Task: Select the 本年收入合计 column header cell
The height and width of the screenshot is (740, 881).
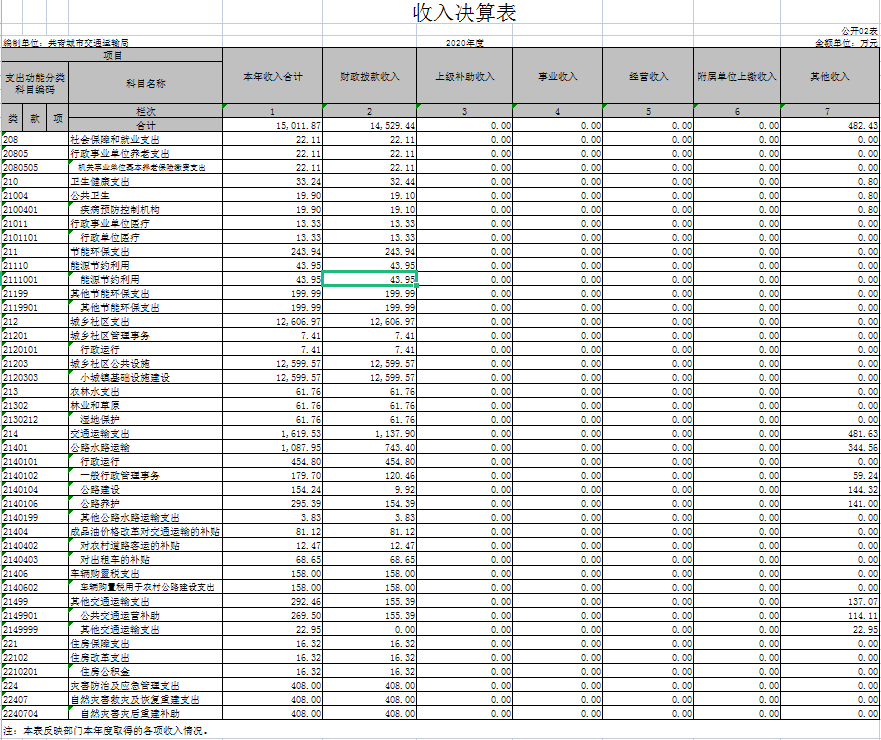Action: (272, 76)
